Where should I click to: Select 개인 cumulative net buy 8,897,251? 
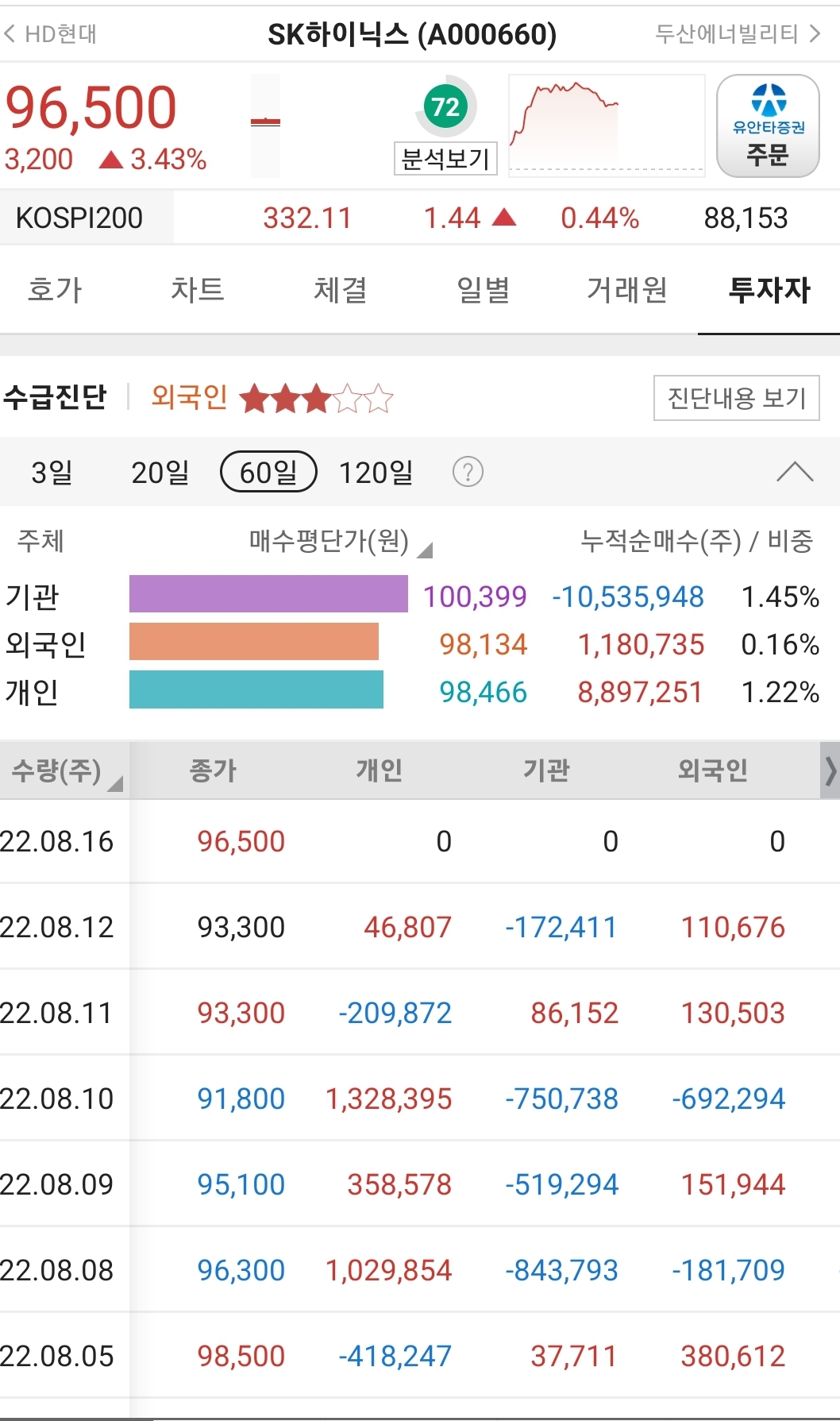click(640, 692)
